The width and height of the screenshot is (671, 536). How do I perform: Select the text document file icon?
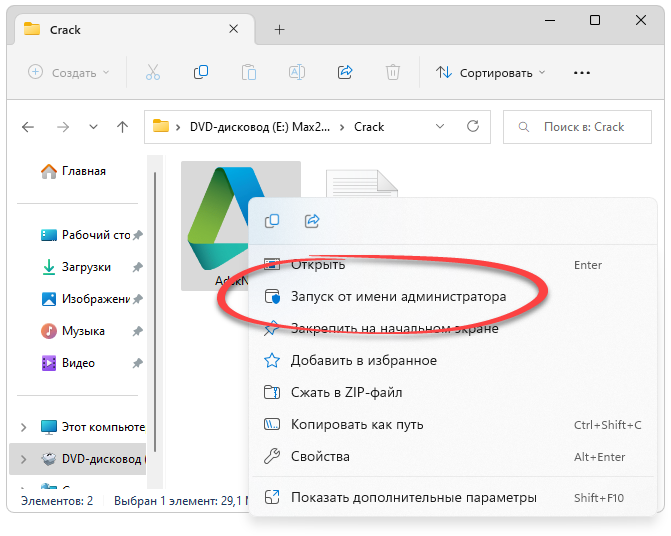[x=362, y=183]
